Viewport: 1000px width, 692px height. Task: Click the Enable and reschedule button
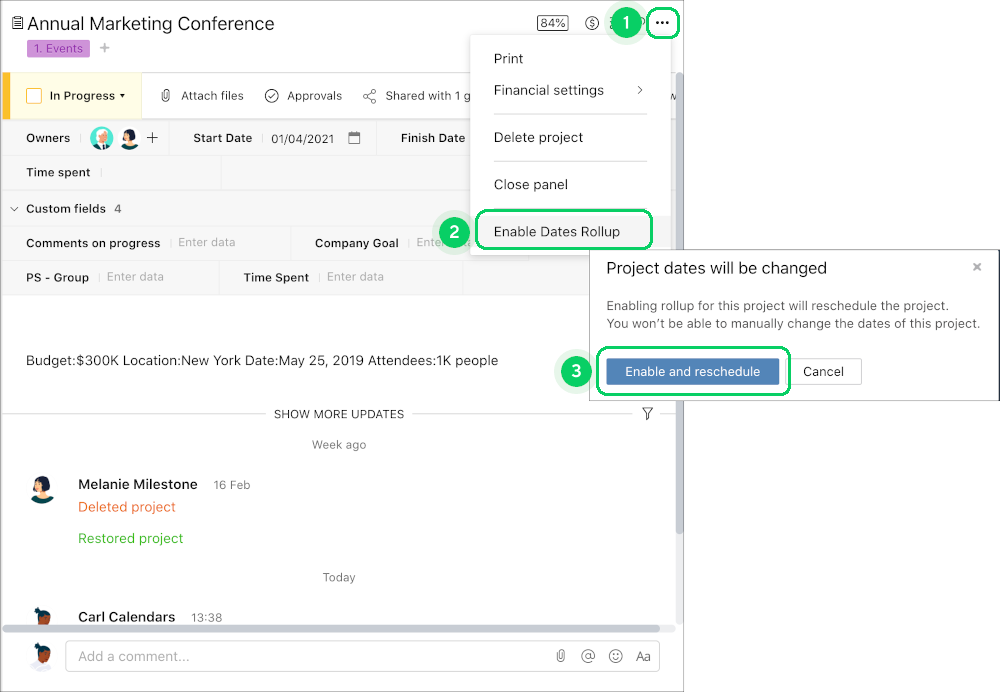[693, 371]
